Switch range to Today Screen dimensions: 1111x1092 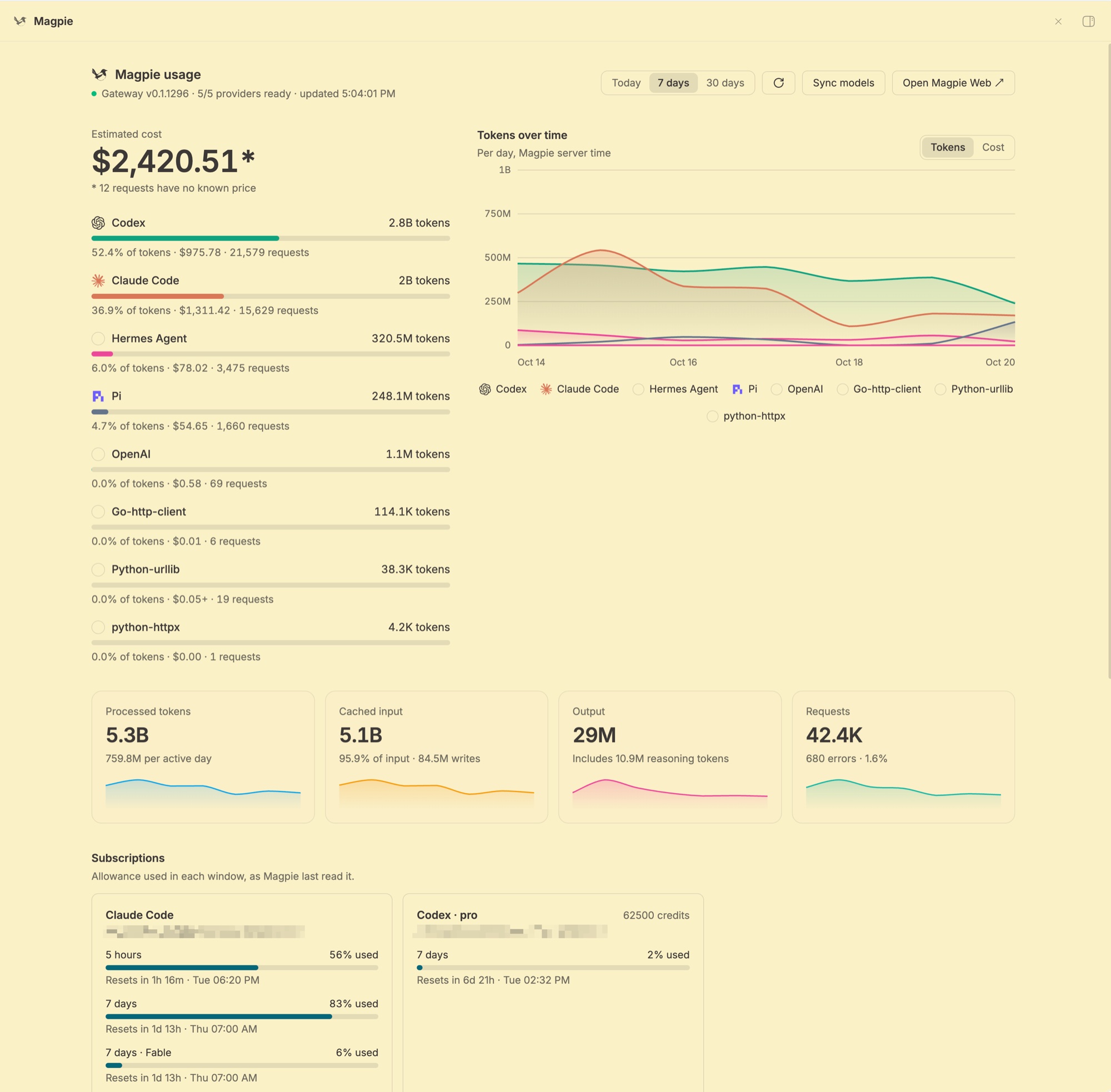(625, 83)
